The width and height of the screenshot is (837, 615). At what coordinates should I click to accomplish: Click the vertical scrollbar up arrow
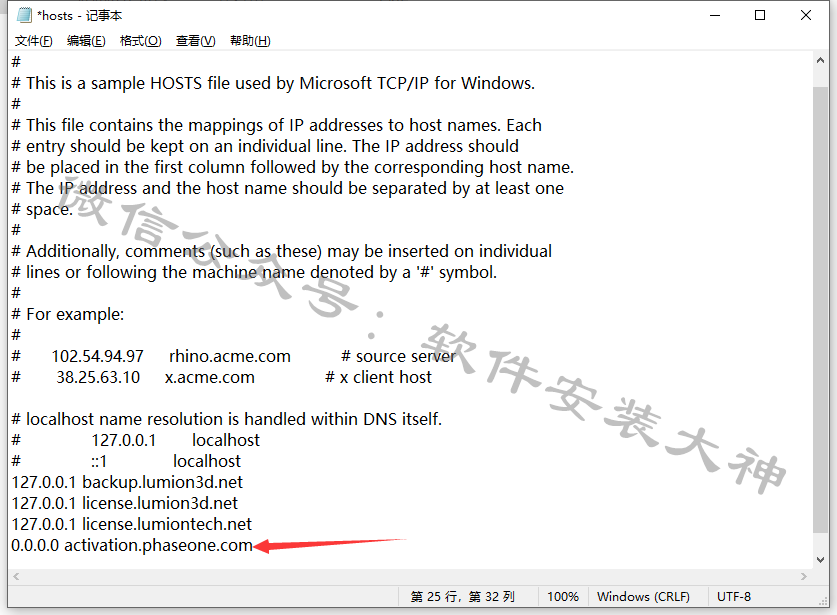point(820,60)
